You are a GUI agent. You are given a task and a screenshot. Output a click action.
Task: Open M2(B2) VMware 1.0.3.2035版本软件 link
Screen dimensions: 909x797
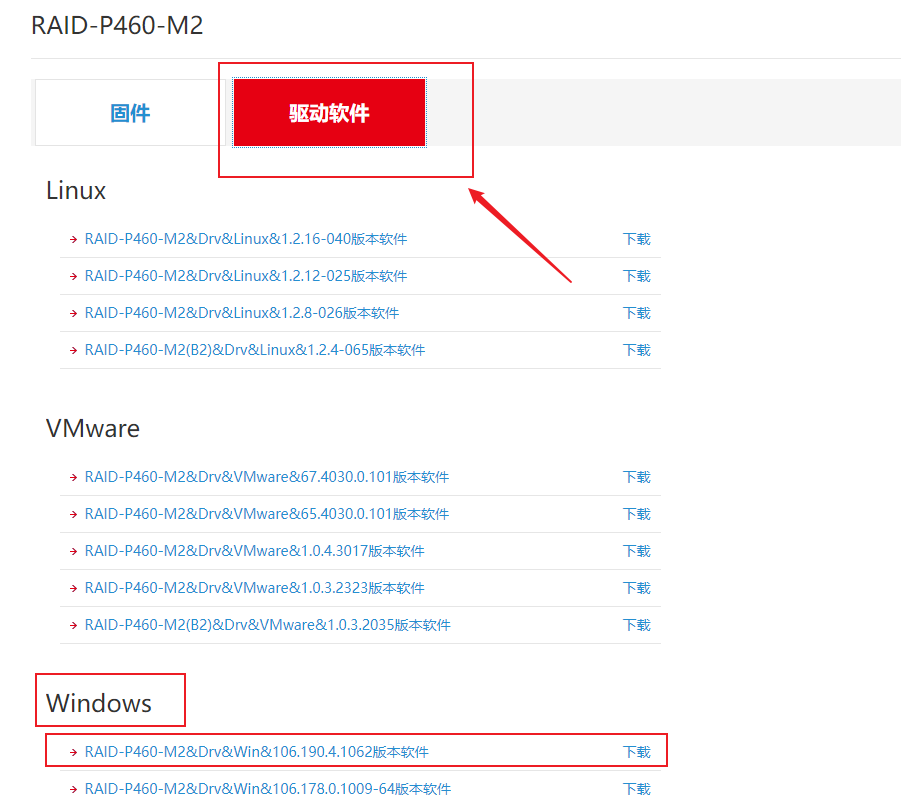[x=268, y=625]
